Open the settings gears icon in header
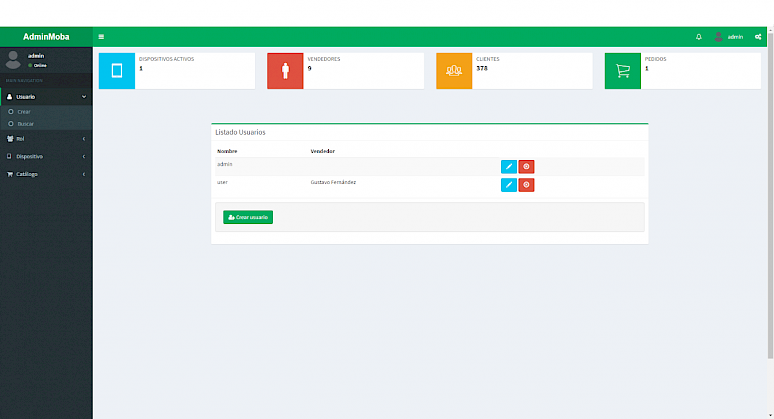Viewport: 774px width, 419px height. coord(758,37)
